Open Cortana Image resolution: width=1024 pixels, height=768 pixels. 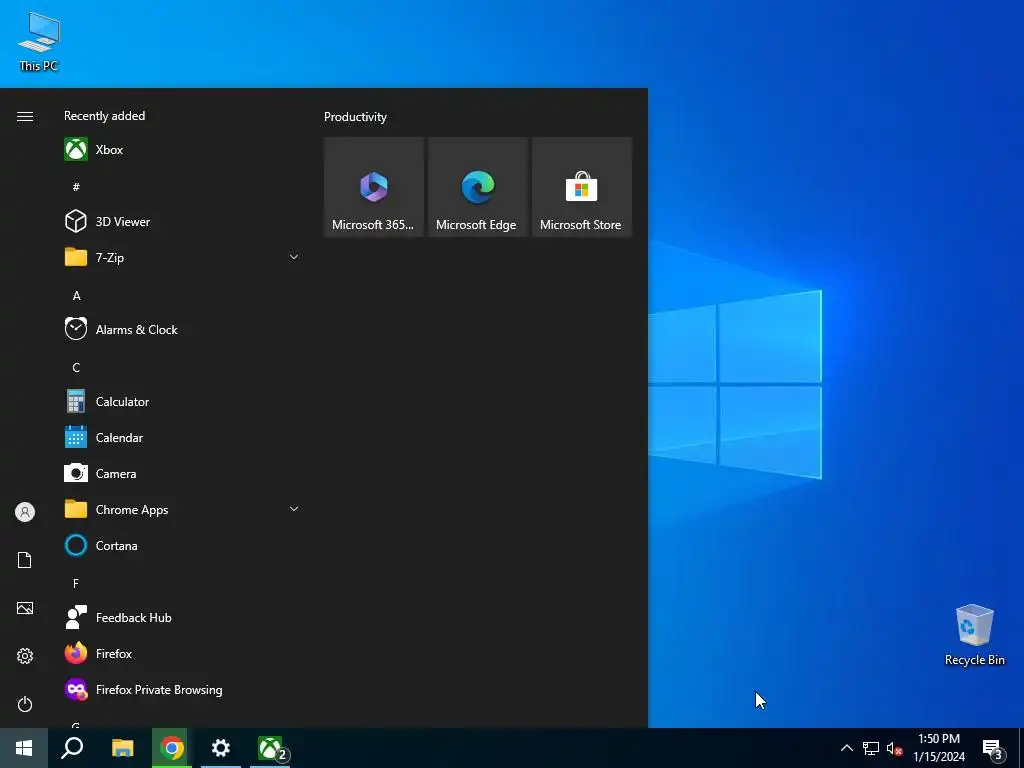tap(182, 545)
